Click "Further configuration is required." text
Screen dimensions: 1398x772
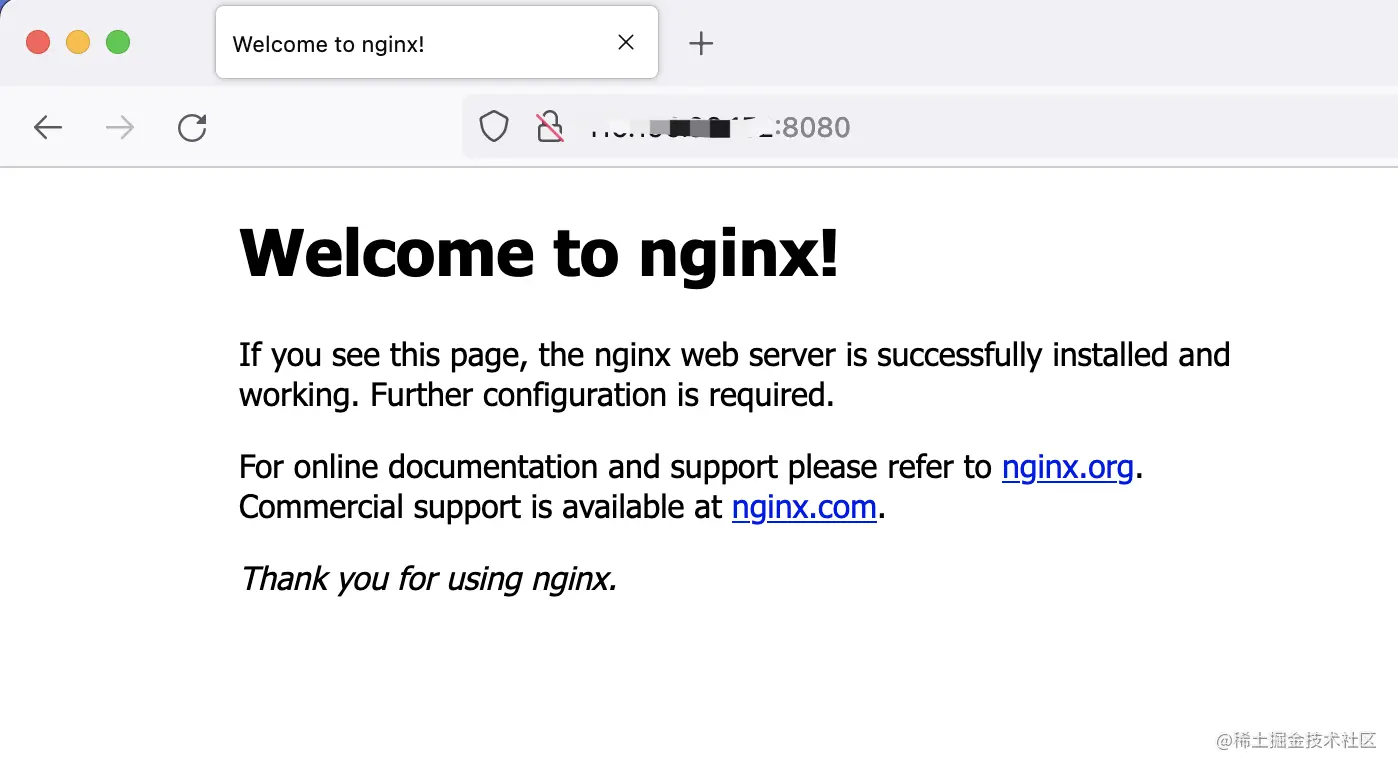(602, 395)
